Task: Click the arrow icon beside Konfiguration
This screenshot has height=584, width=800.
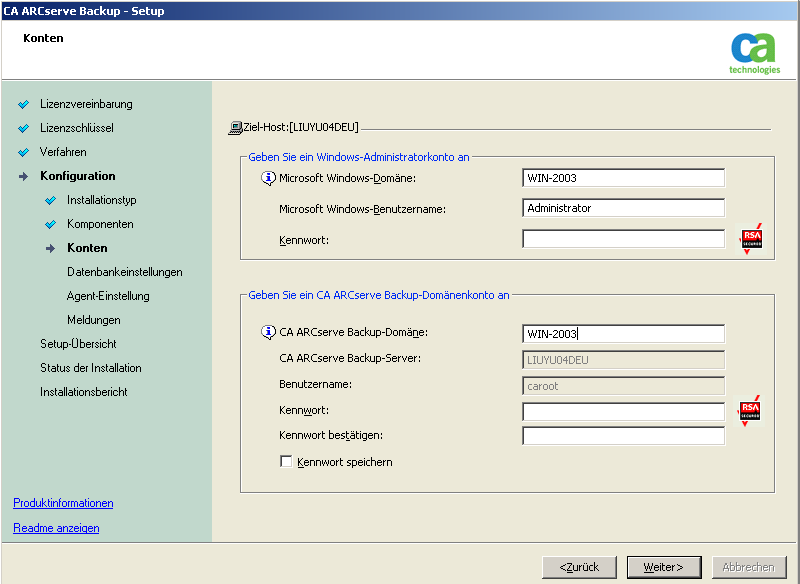Action: pyautogui.click(x=24, y=176)
